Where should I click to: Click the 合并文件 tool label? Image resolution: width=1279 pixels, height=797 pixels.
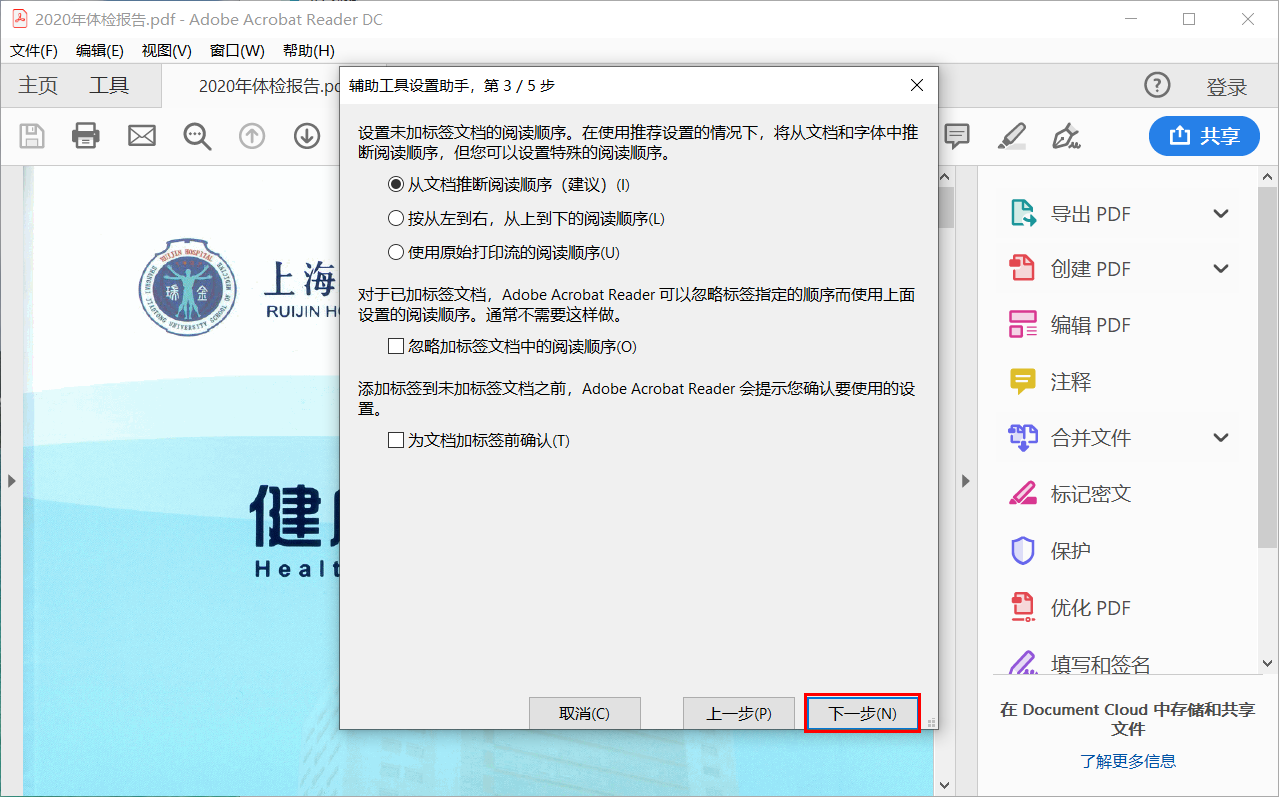1091,438
